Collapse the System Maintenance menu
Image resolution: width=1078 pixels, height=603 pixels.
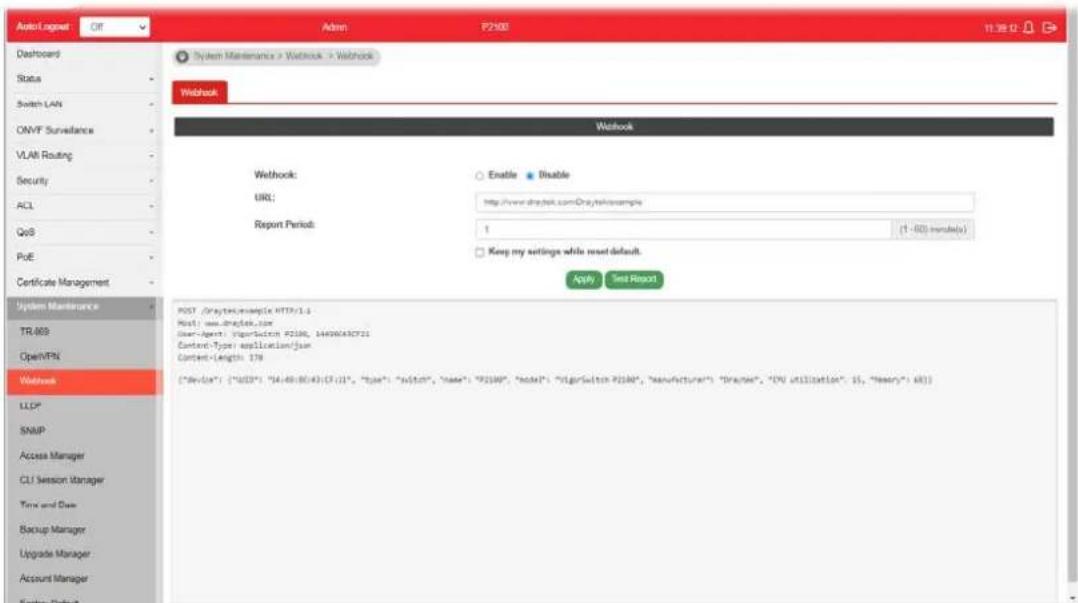[84, 307]
